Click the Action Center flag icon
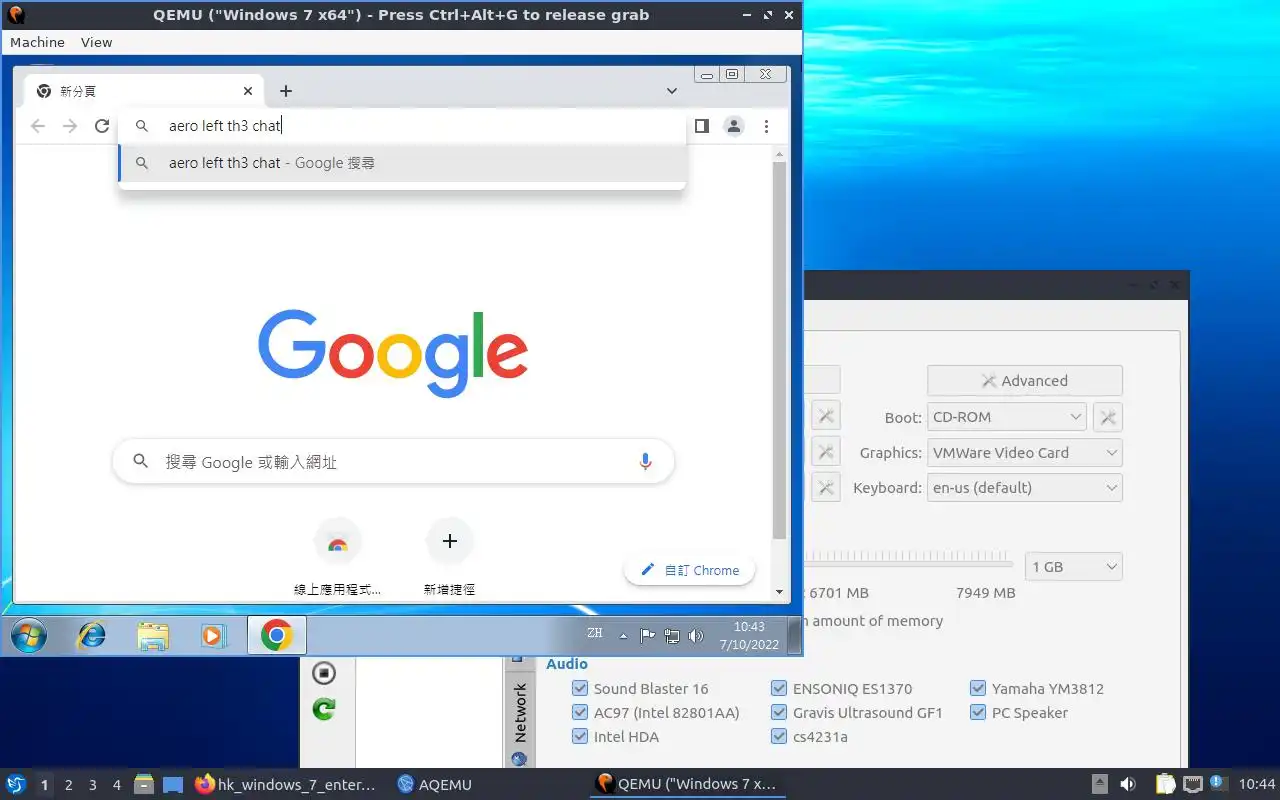This screenshot has height=800, width=1280. tap(647, 635)
